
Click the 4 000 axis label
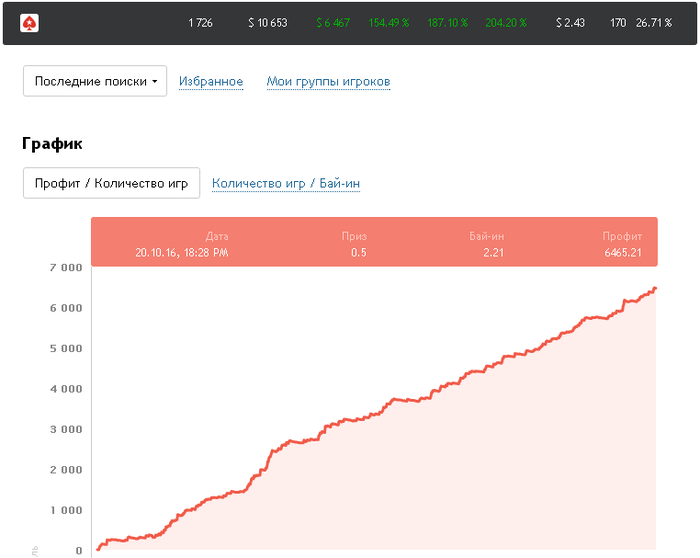point(66,389)
